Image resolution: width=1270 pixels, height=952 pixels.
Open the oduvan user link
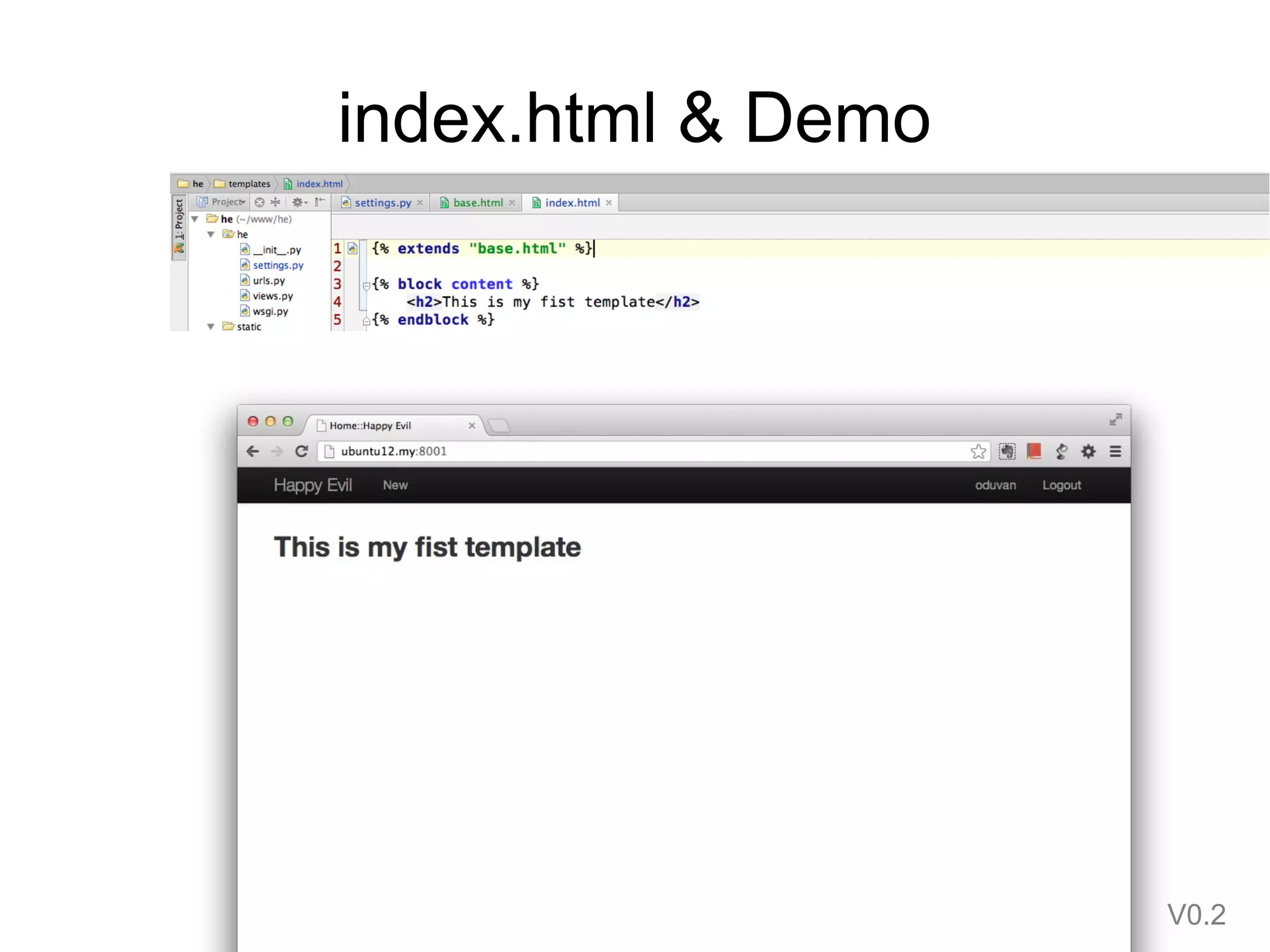pos(995,485)
